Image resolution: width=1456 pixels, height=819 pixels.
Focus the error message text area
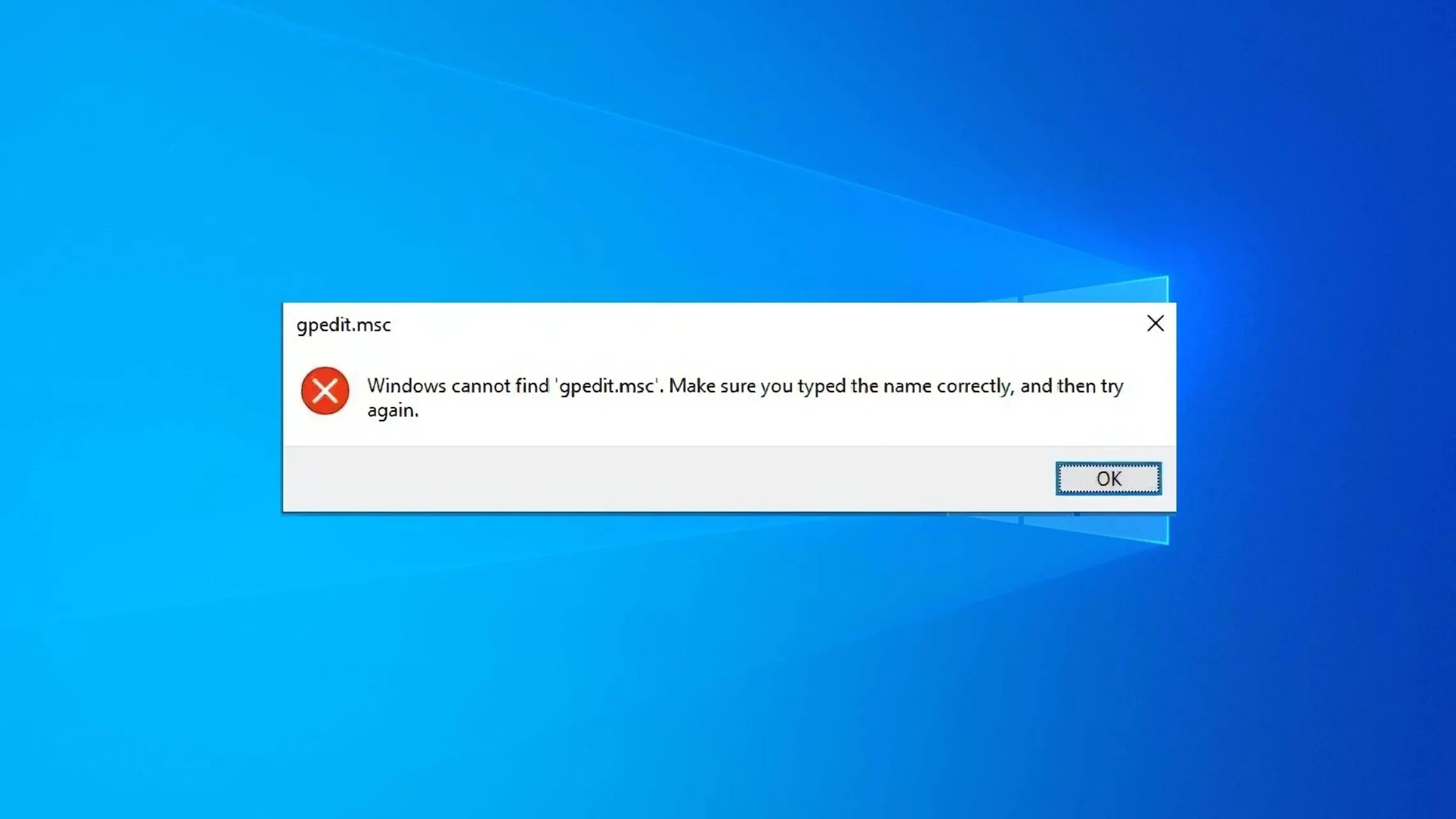pos(745,397)
